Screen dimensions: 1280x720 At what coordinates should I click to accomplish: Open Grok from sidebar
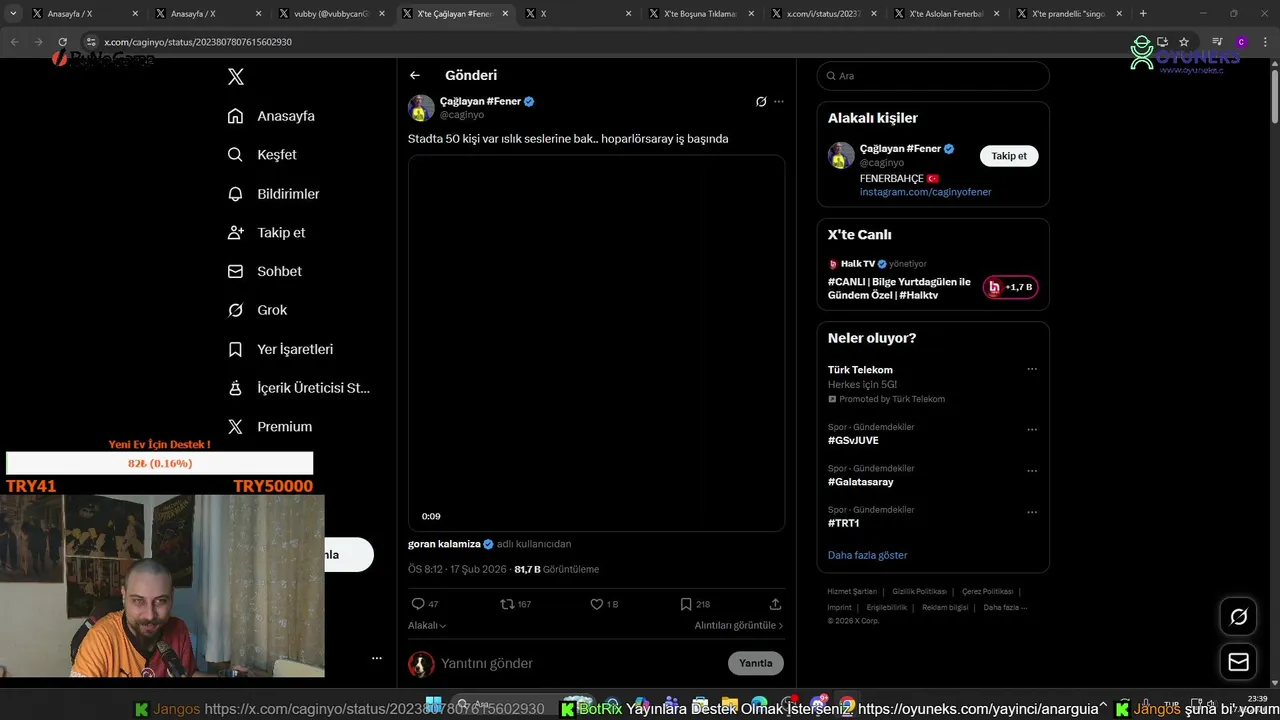point(257,310)
